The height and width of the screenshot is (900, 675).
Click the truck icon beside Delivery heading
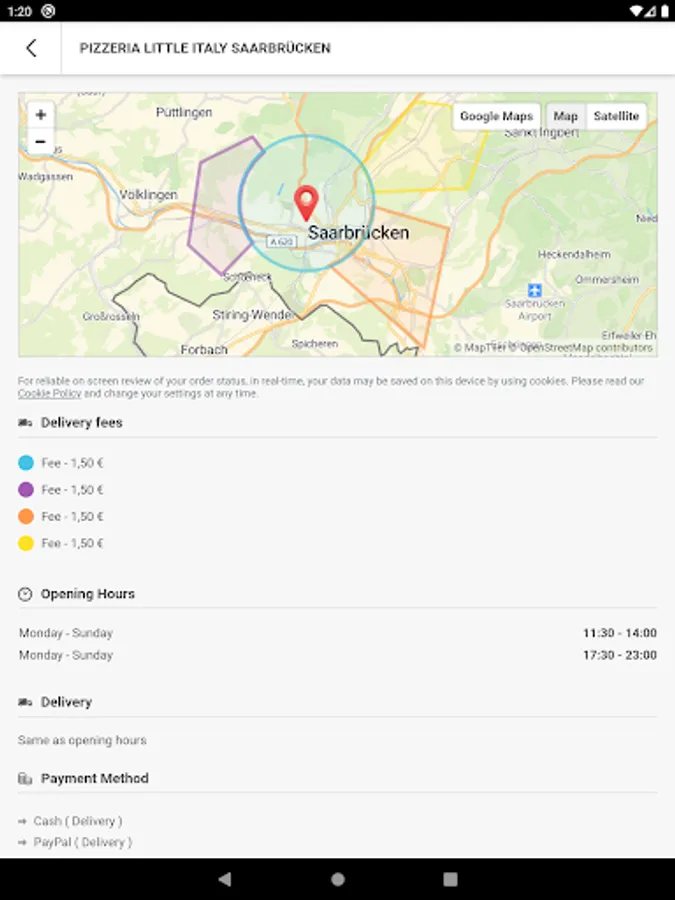pos(25,702)
